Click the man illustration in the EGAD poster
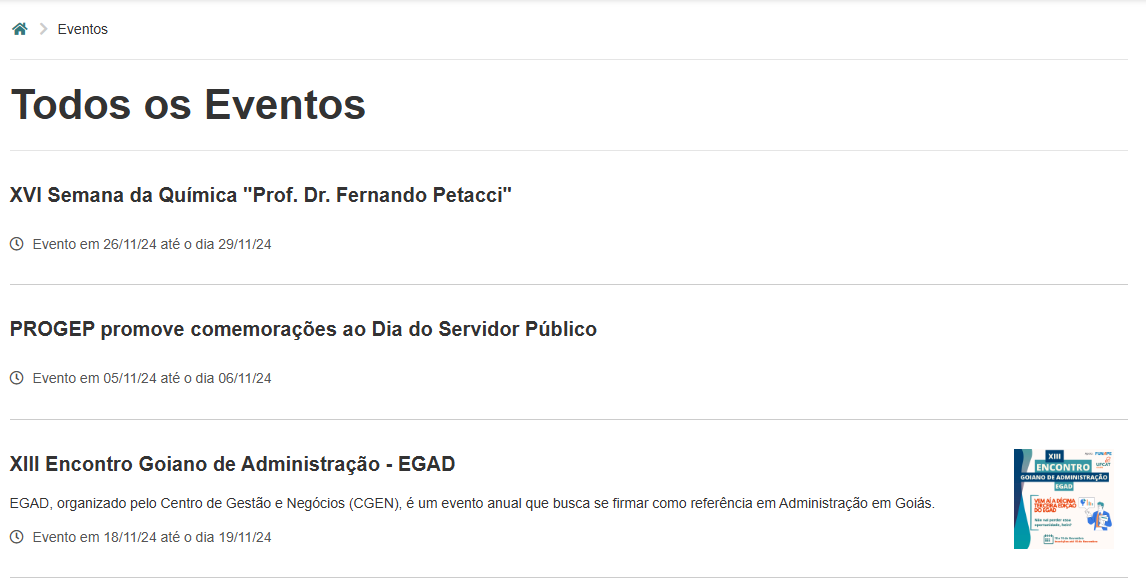This screenshot has height=583, width=1146. (1098, 516)
